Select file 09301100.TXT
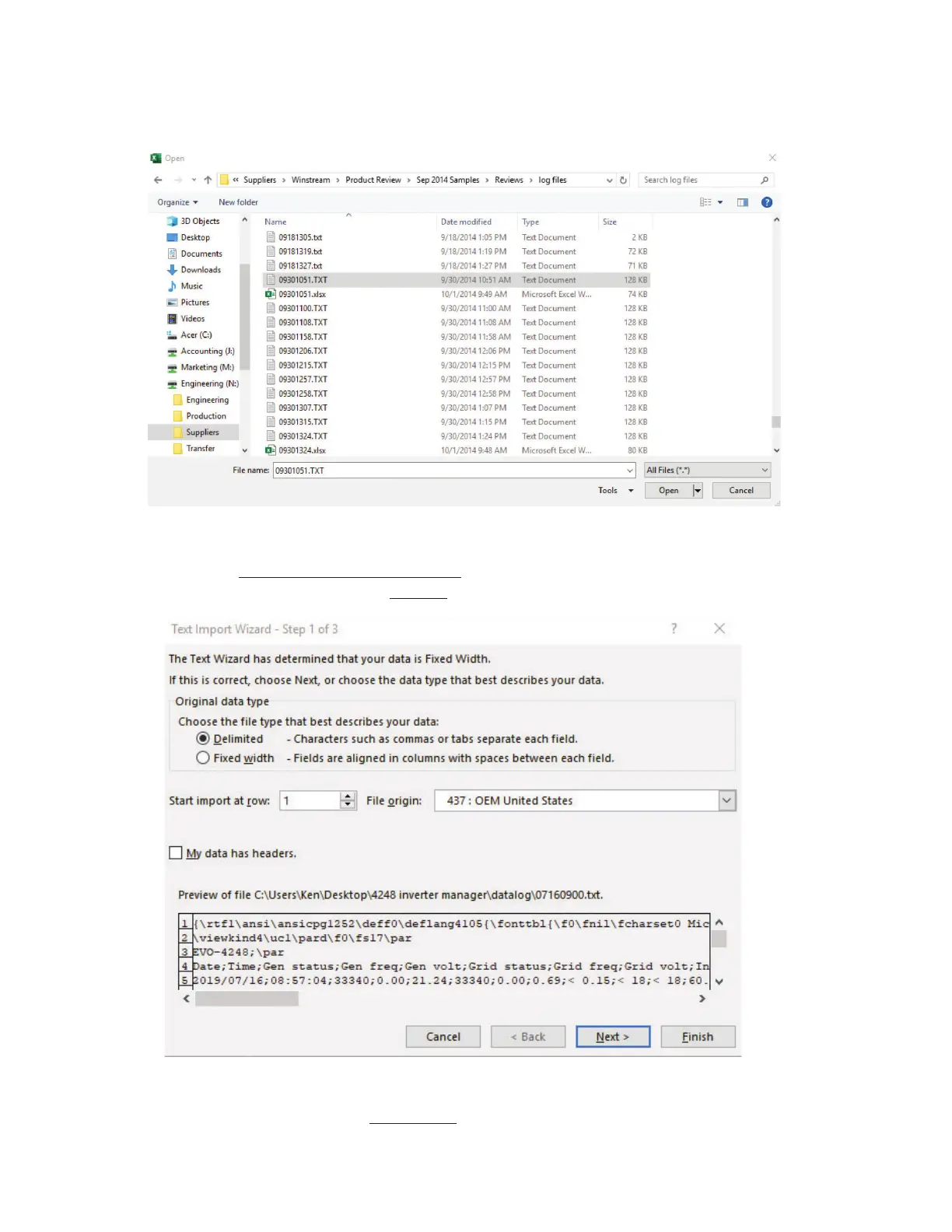This screenshot has width=952, height=1232. (456, 308)
